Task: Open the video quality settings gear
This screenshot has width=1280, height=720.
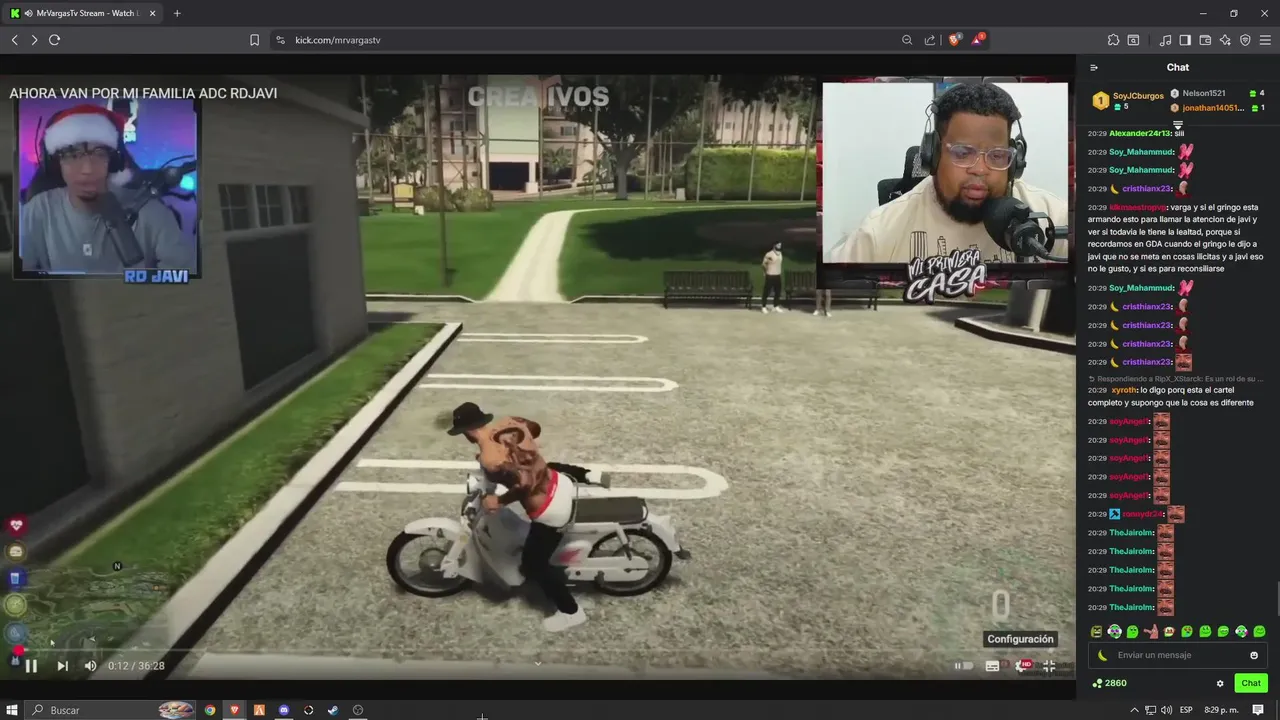Action: 1022,666
